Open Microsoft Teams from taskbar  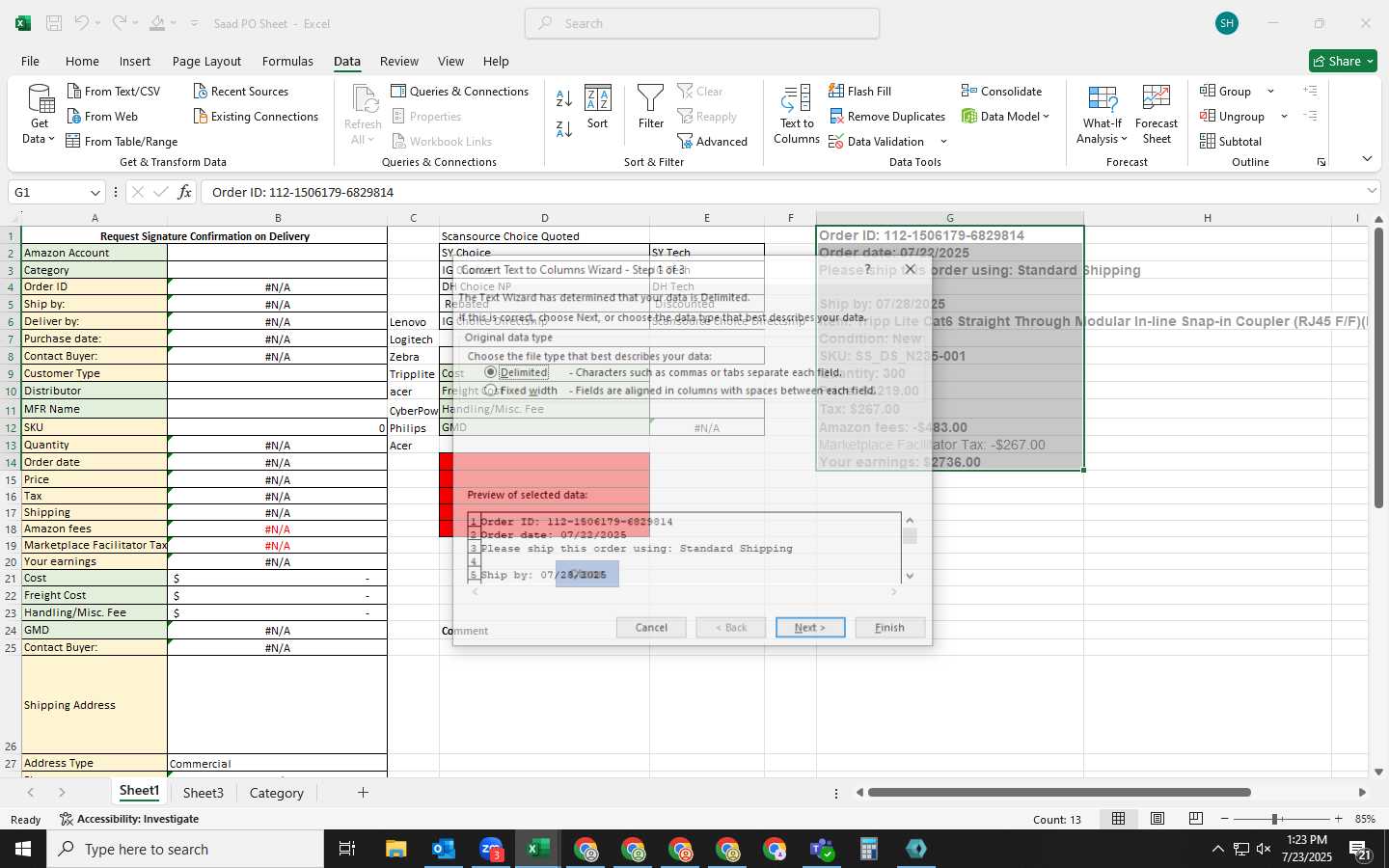[821, 849]
